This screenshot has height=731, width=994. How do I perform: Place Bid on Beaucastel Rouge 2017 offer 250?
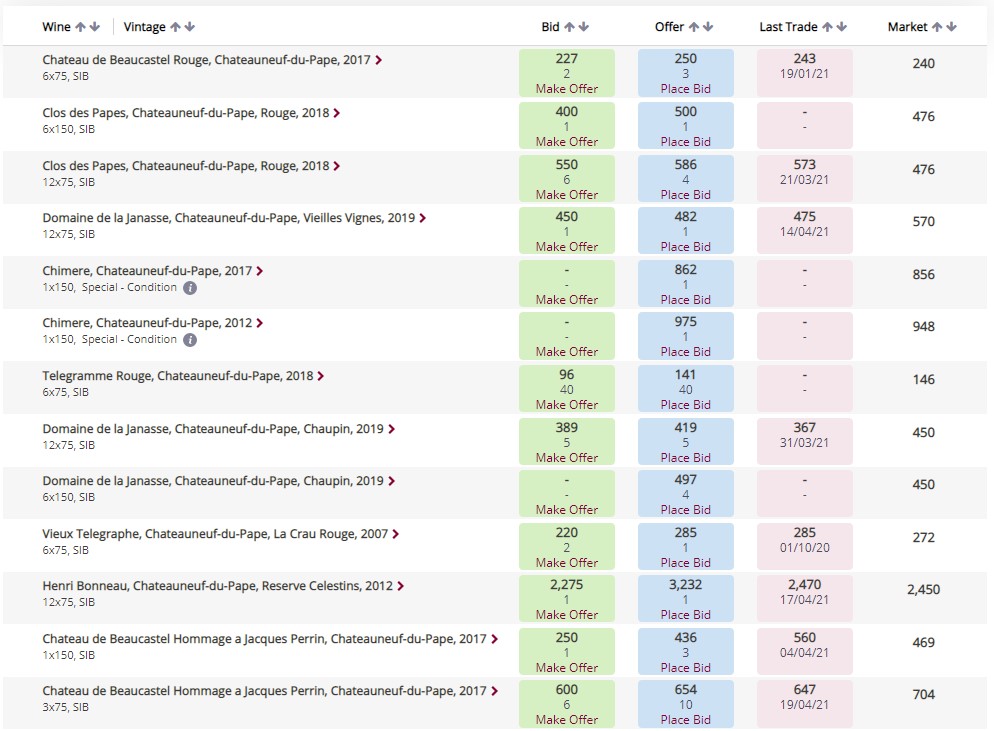click(685, 89)
